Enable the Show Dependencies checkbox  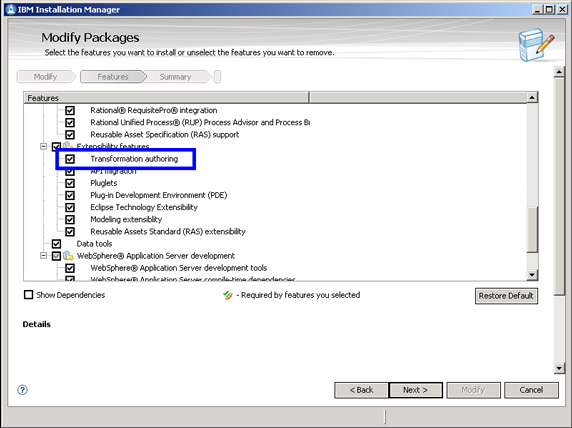point(28,294)
